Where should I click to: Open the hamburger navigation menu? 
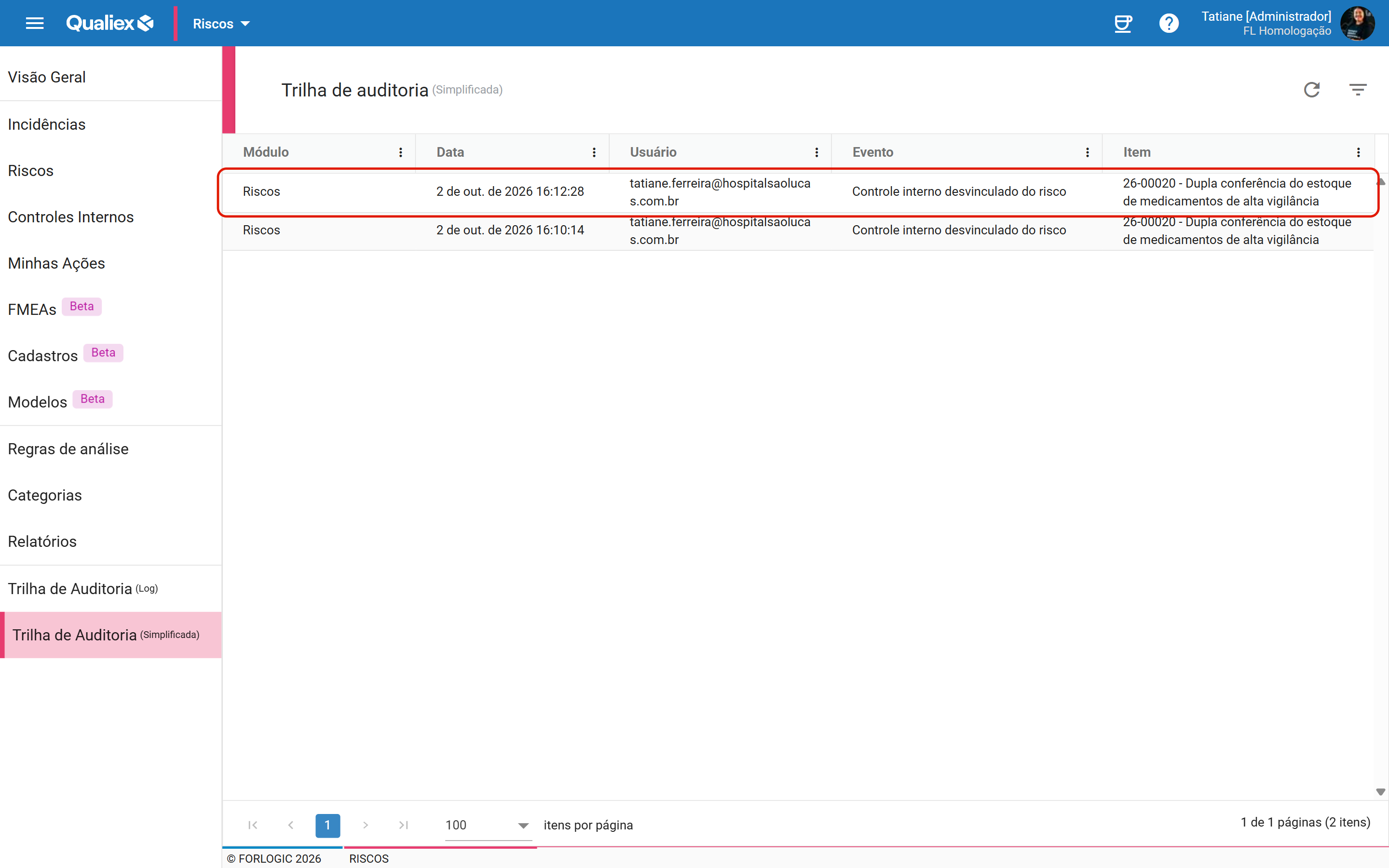point(34,23)
